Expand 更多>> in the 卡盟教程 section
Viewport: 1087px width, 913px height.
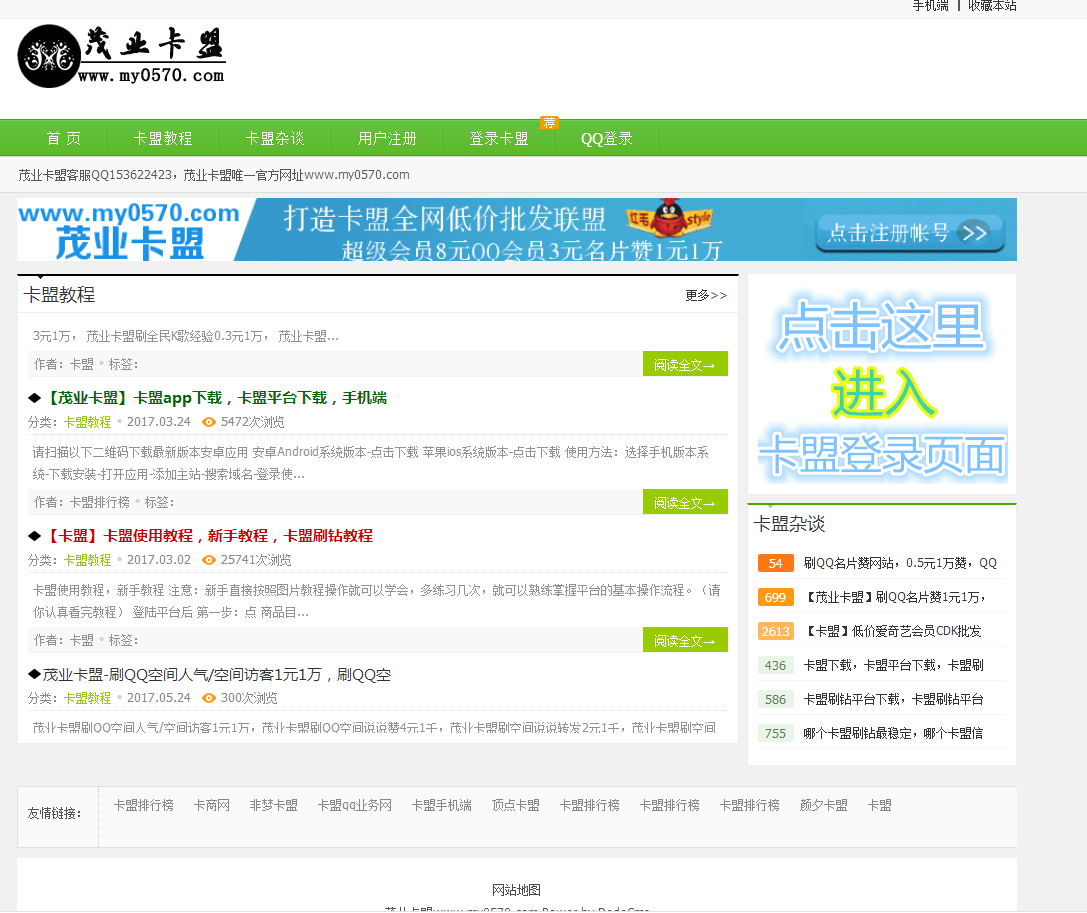705,294
